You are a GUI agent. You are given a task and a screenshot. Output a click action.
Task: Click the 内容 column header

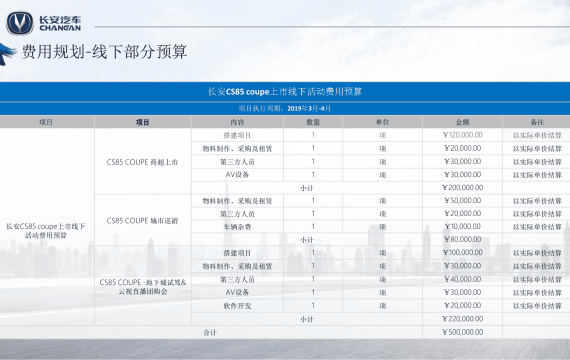237,122
